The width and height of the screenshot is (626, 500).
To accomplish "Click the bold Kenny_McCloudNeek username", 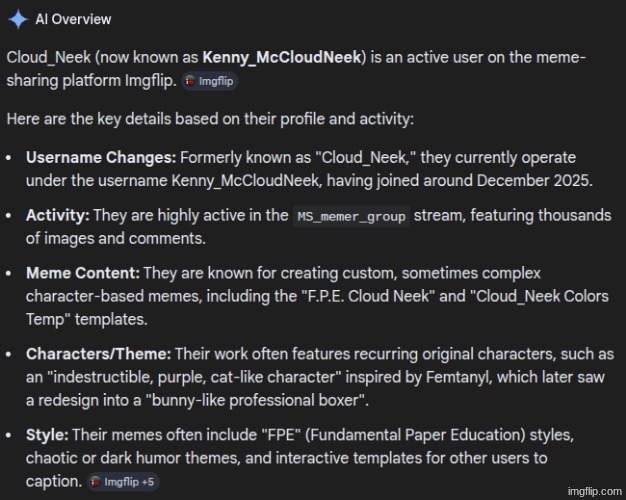I will [x=283, y=58].
